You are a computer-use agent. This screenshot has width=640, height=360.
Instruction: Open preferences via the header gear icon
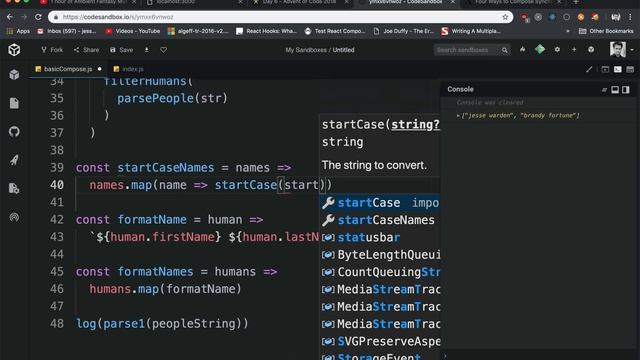(x=557, y=49)
